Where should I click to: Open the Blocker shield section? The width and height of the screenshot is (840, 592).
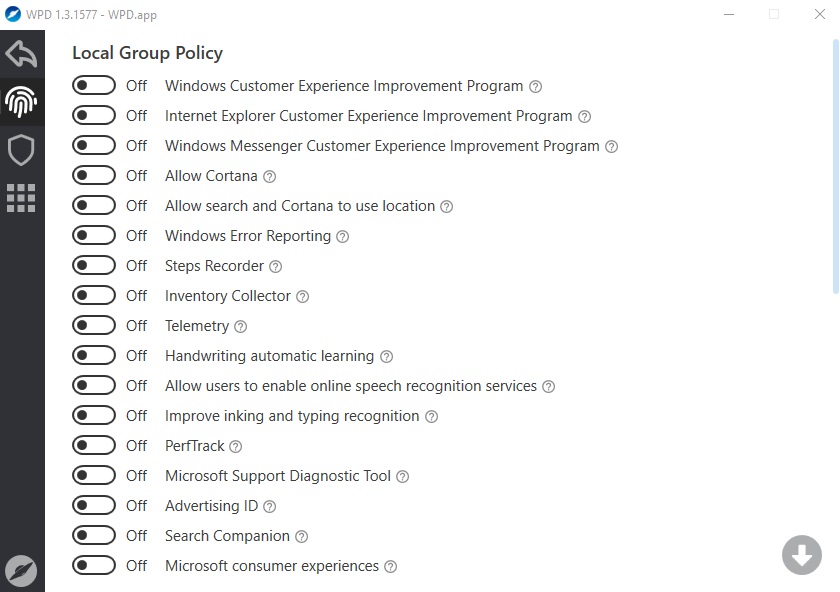[x=21, y=150]
